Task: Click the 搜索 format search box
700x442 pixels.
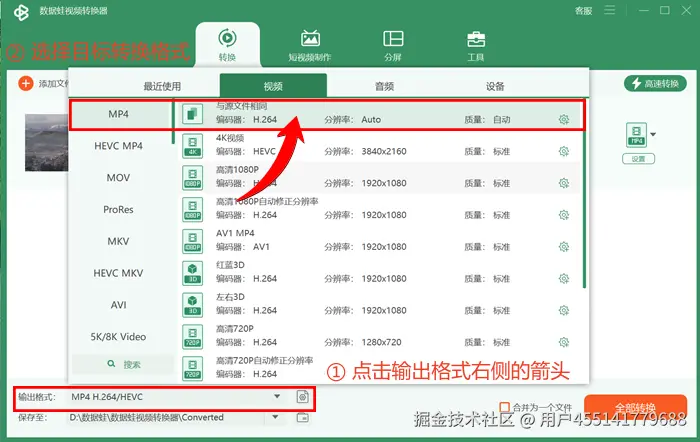Action: [123, 364]
